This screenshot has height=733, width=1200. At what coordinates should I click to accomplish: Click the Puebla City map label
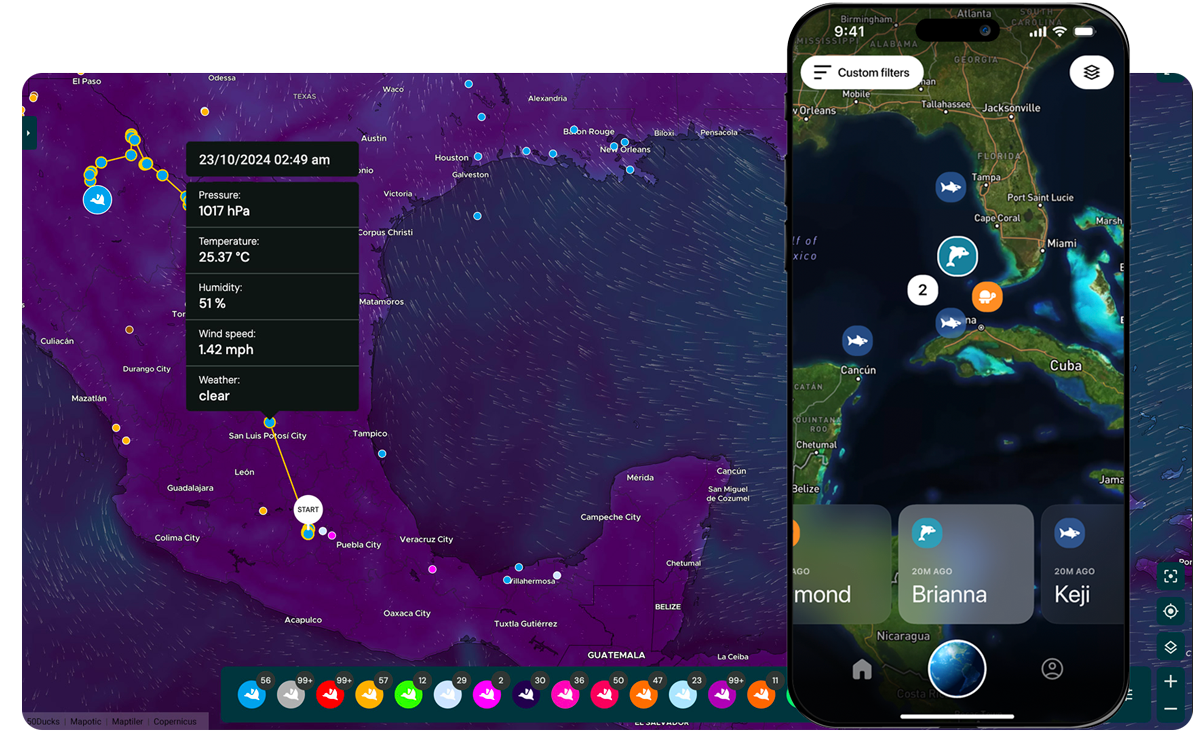pyautogui.click(x=358, y=545)
